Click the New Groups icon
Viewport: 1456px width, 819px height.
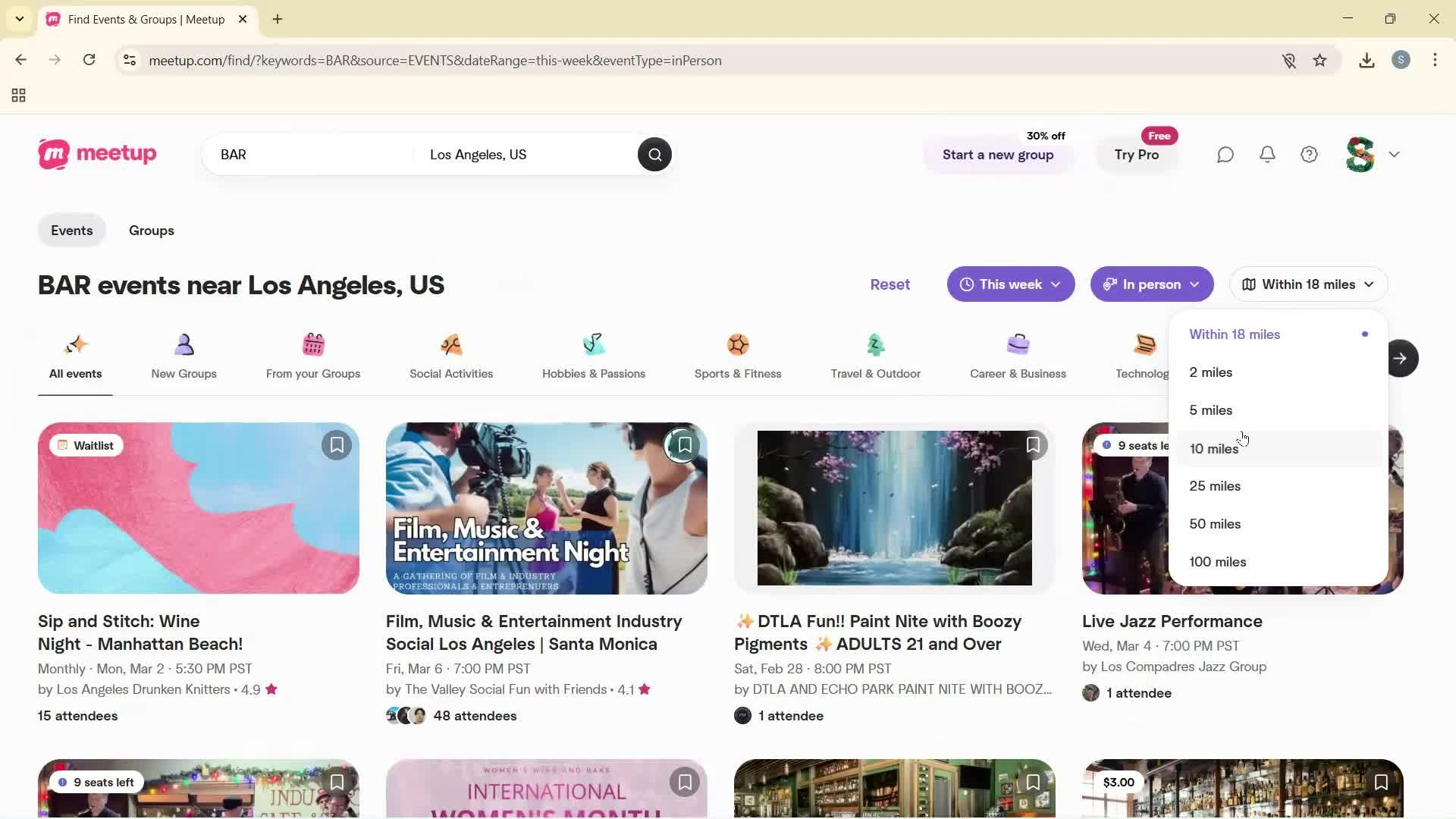tap(184, 345)
